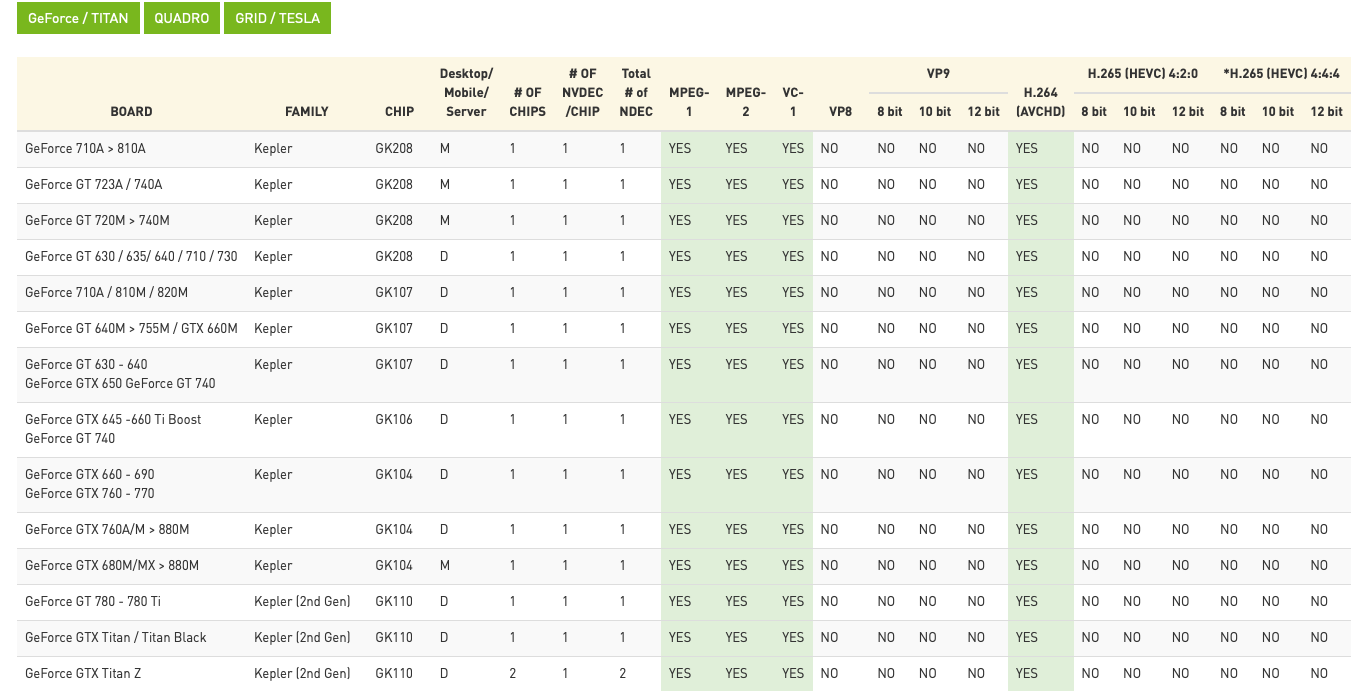Click the GeForce GTX 680M/MX > 880M cell
This screenshot has width=1353, height=691.
coord(112,566)
